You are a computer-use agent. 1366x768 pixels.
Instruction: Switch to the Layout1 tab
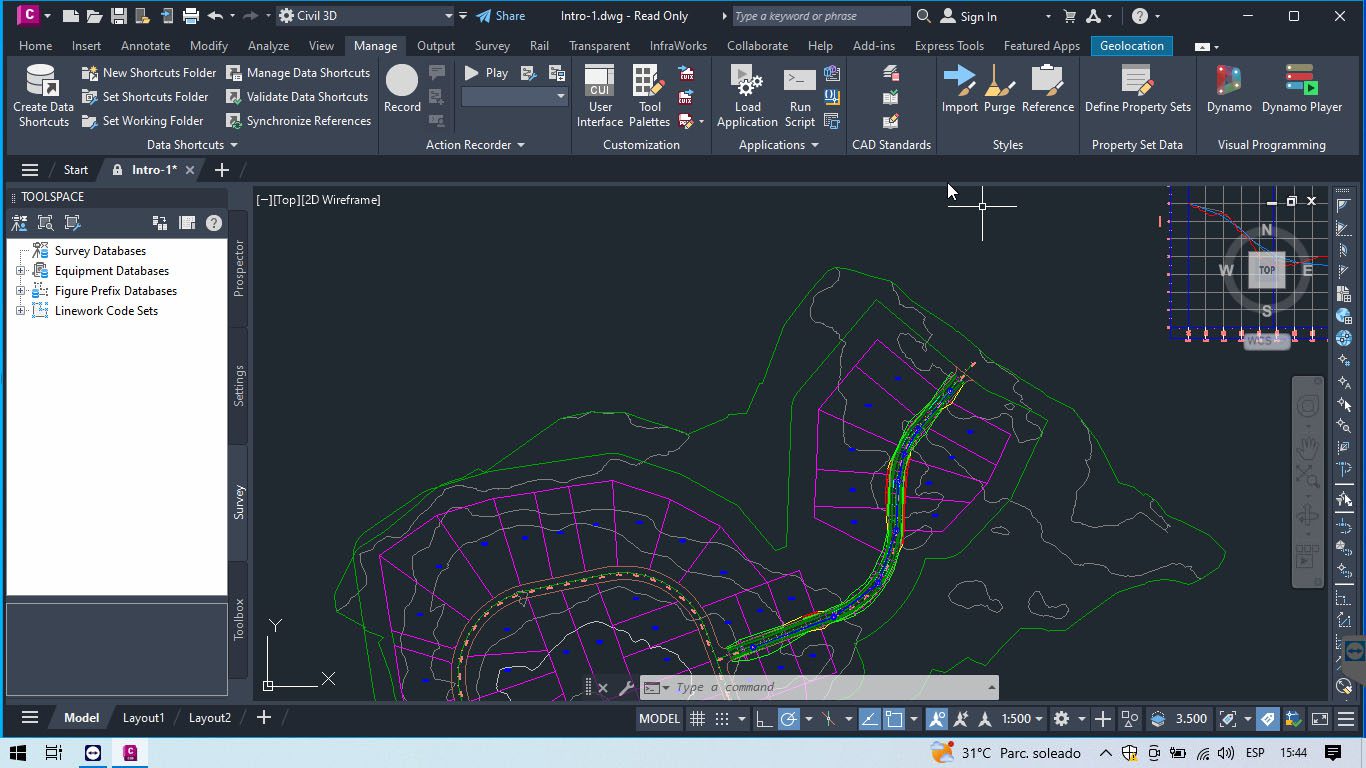click(x=143, y=718)
